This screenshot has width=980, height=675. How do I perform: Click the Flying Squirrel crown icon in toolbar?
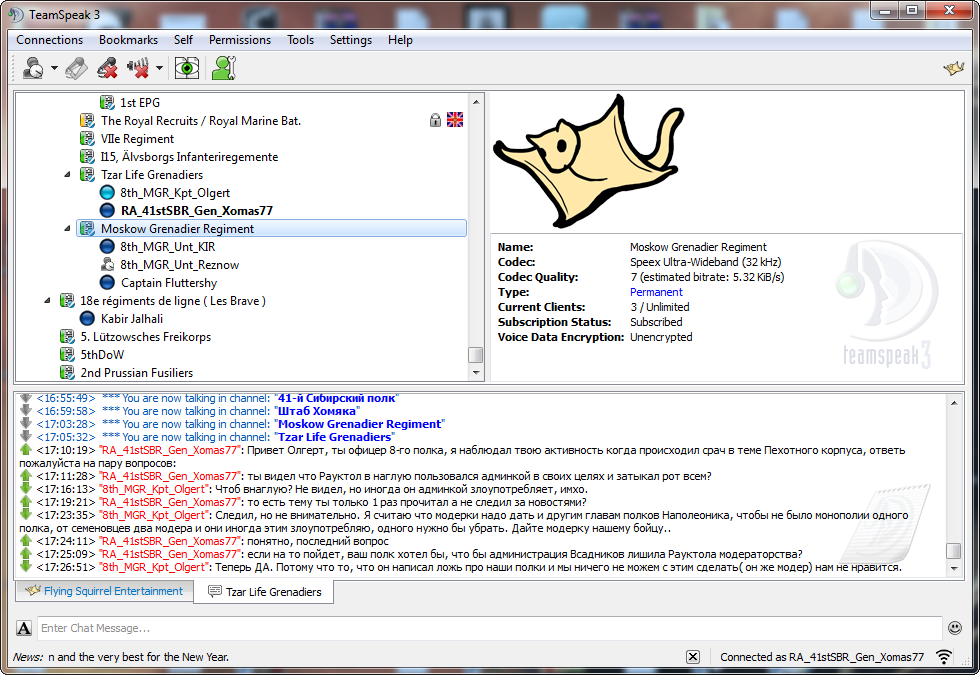tap(954, 68)
